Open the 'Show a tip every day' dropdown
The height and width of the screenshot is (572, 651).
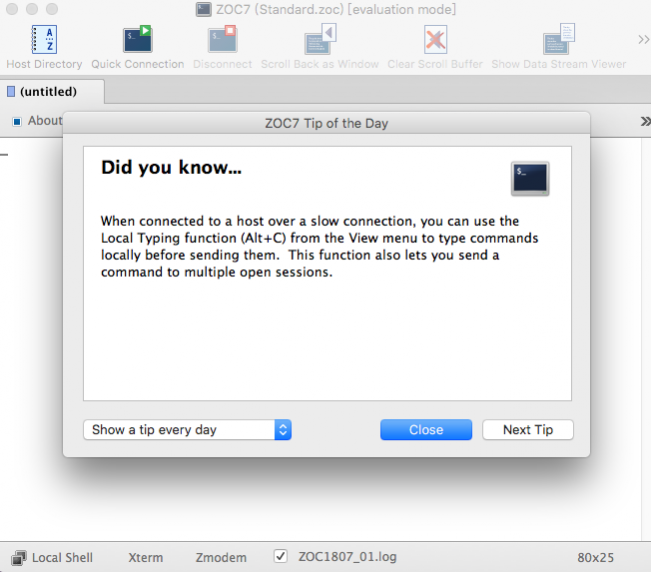[x=187, y=430]
